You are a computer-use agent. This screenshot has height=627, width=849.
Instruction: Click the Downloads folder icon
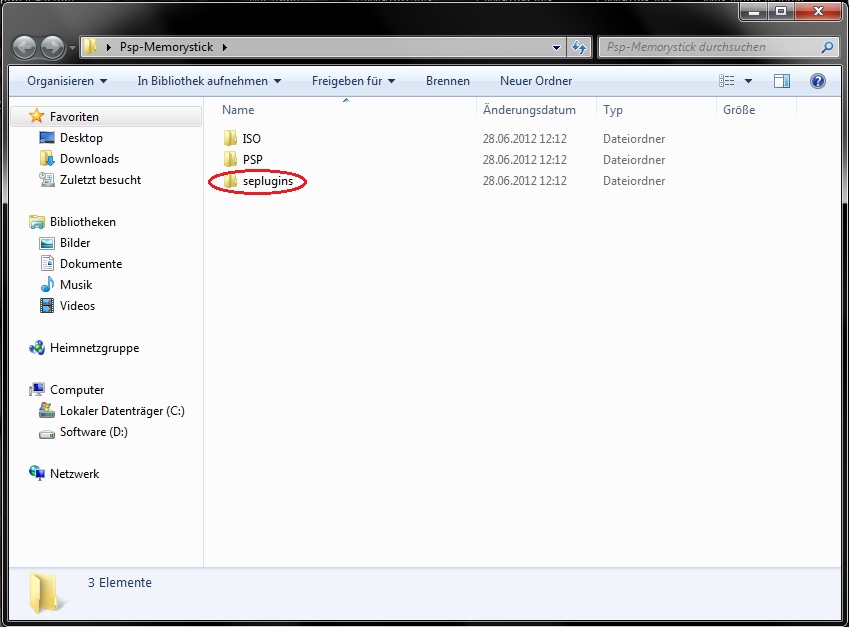47,159
